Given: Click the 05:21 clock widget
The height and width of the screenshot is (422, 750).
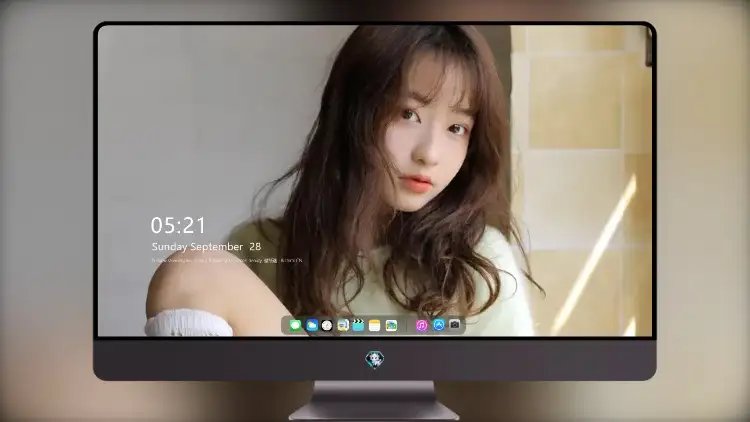Looking at the screenshot, I should 178,225.
